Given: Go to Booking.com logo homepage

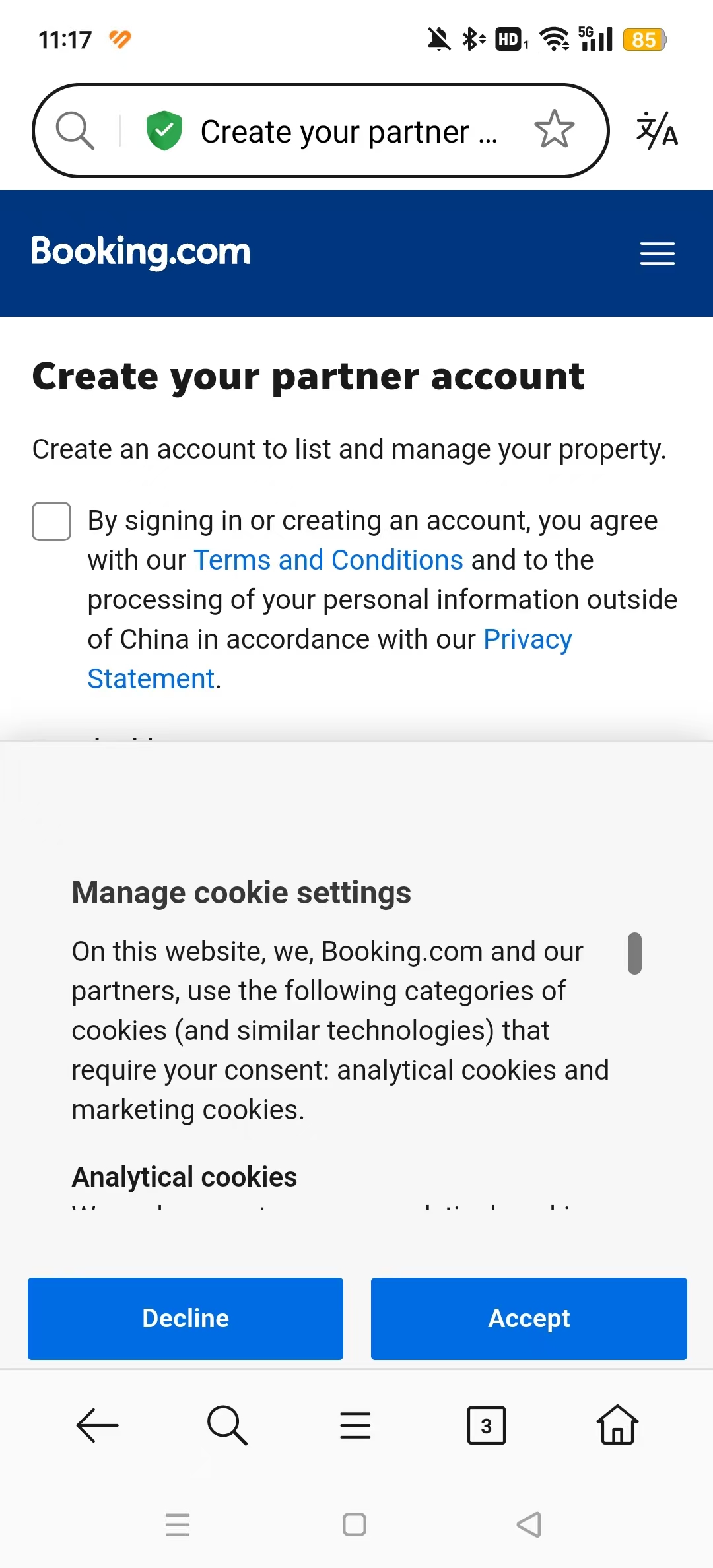Looking at the screenshot, I should pos(141,251).
